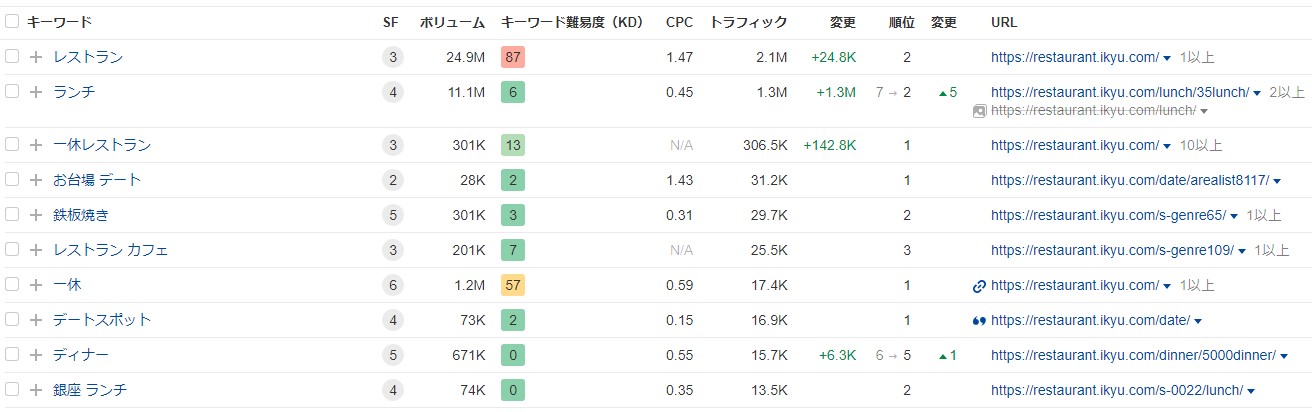Screen dimensions: 1312x412
Task: Open the レストラン keyword link
Action: point(88,57)
